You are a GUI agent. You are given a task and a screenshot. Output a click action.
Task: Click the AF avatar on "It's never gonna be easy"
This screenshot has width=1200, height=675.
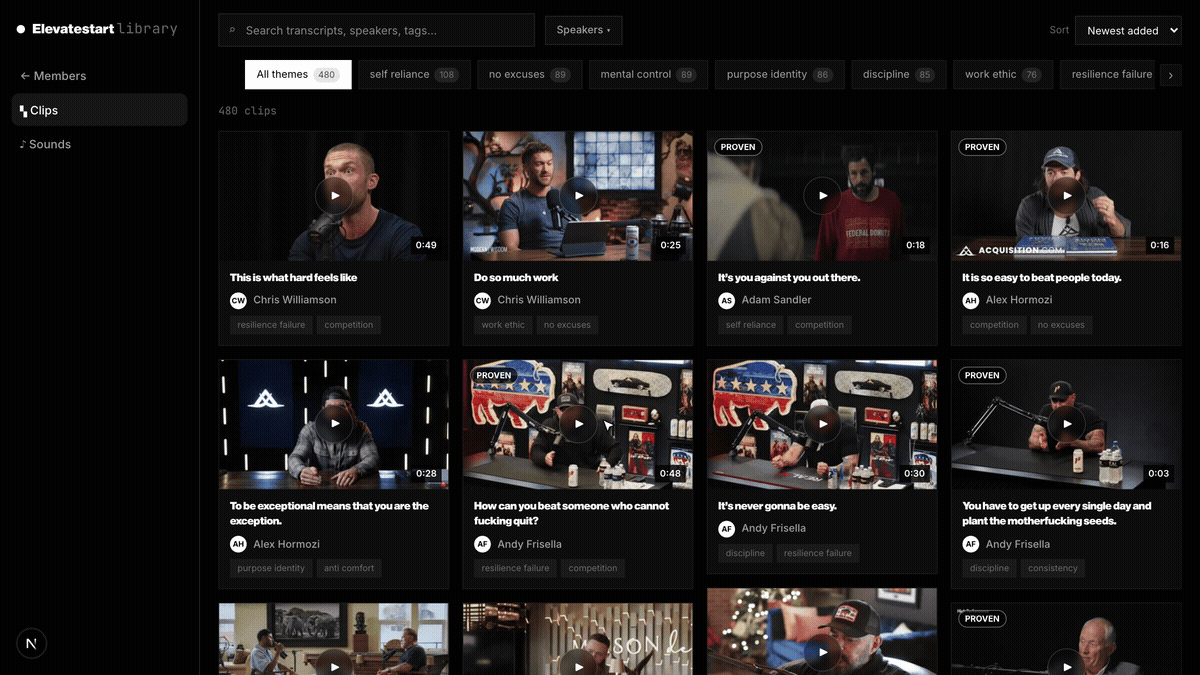[x=726, y=528]
